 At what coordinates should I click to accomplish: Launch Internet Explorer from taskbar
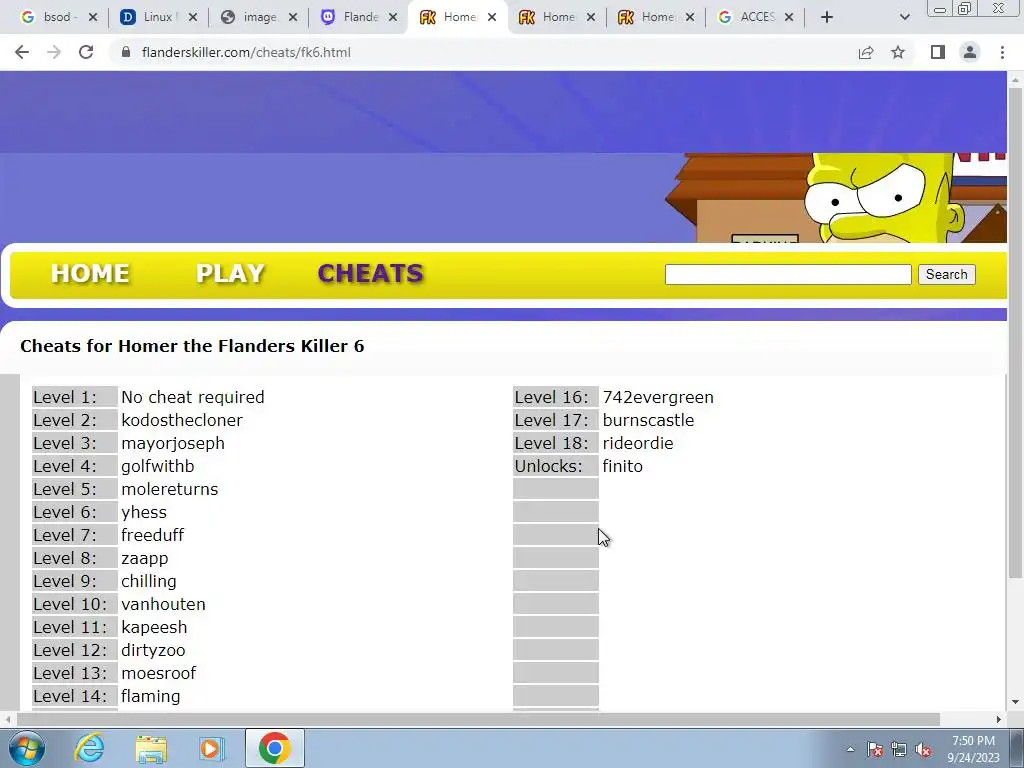[x=88, y=748]
